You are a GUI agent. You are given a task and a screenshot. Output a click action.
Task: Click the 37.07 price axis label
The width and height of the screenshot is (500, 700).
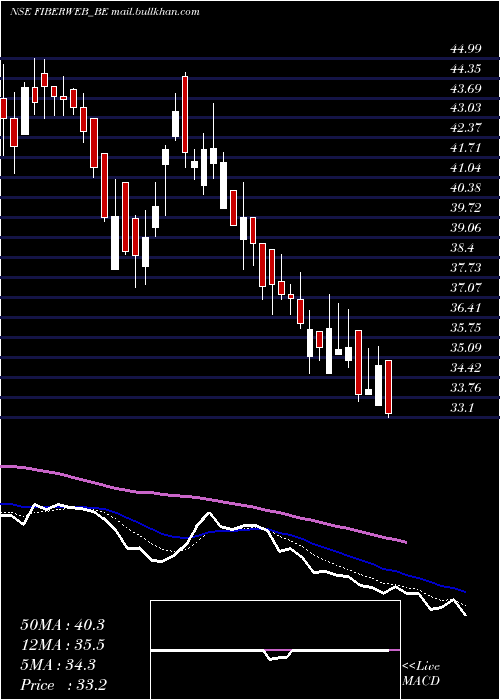tap(466, 288)
